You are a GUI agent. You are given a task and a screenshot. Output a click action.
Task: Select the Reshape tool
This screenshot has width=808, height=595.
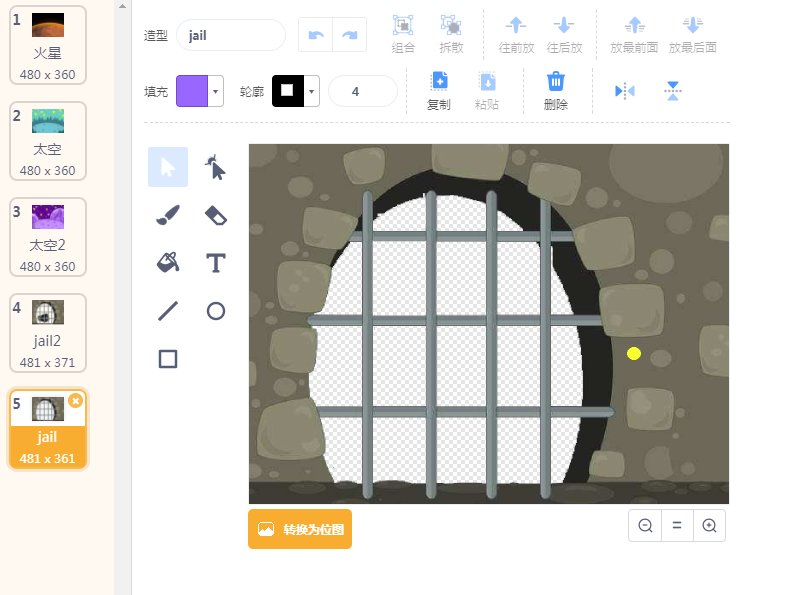(x=215, y=167)
